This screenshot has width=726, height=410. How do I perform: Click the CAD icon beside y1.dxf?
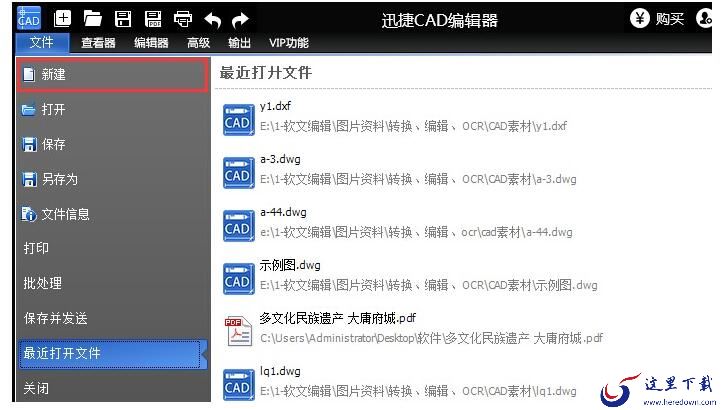(238, 120)
